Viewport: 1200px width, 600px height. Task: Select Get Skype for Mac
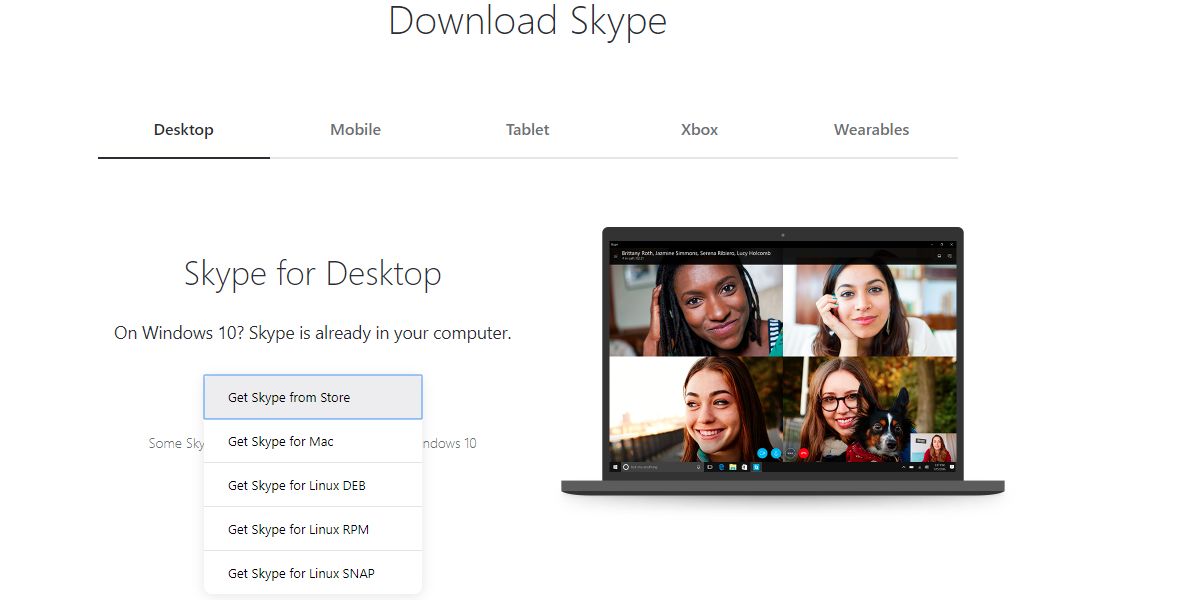pos(313,441)
